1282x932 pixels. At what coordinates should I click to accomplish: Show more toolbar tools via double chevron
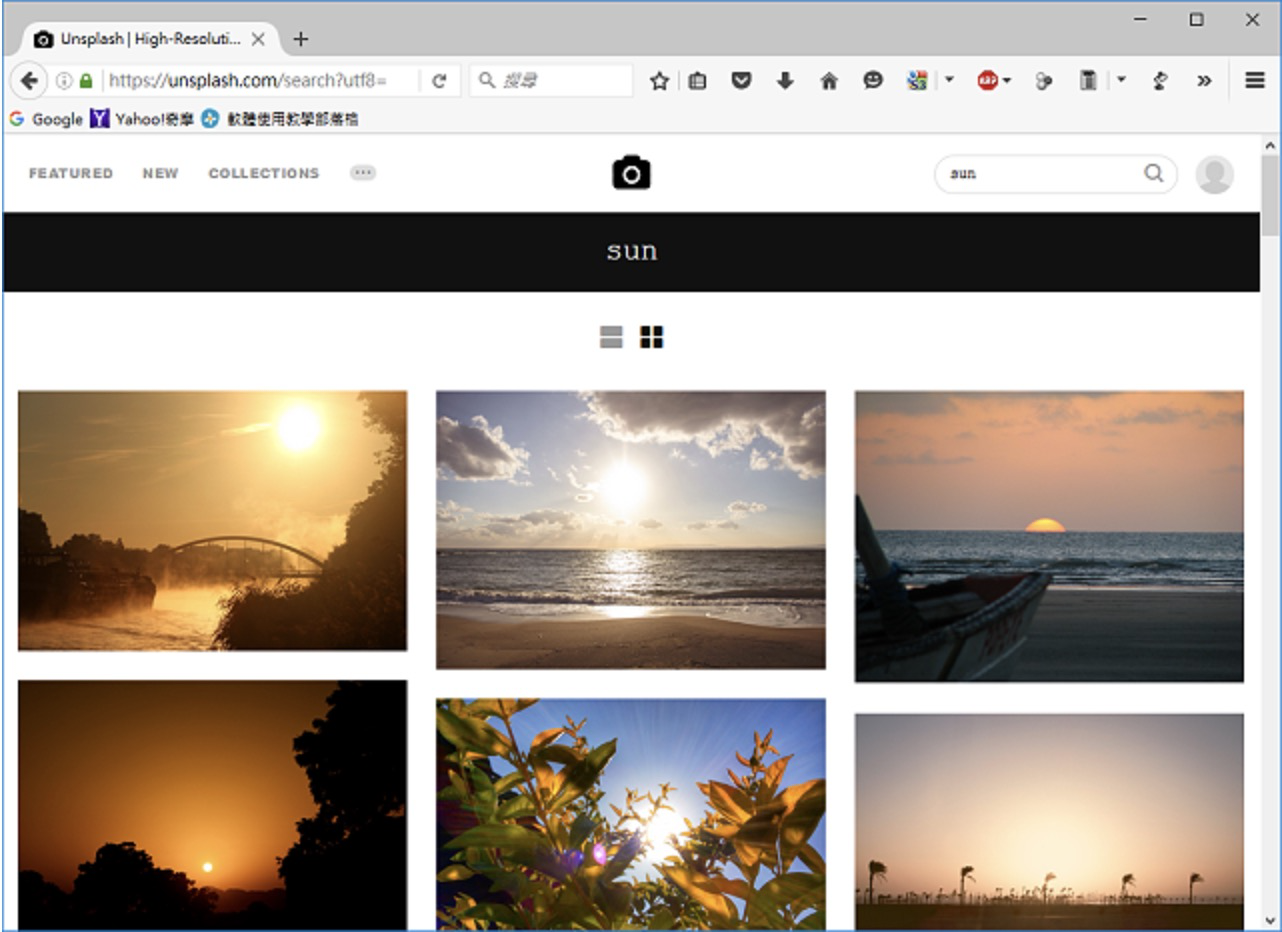[x=1204, y=81]
